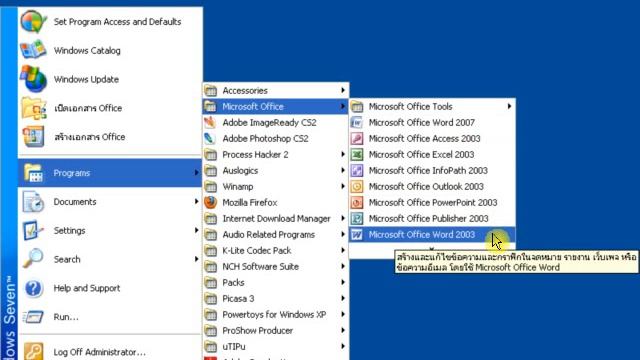
Task: Launch Microsoft Office Word 2003
Action: [x=432, y=235]
